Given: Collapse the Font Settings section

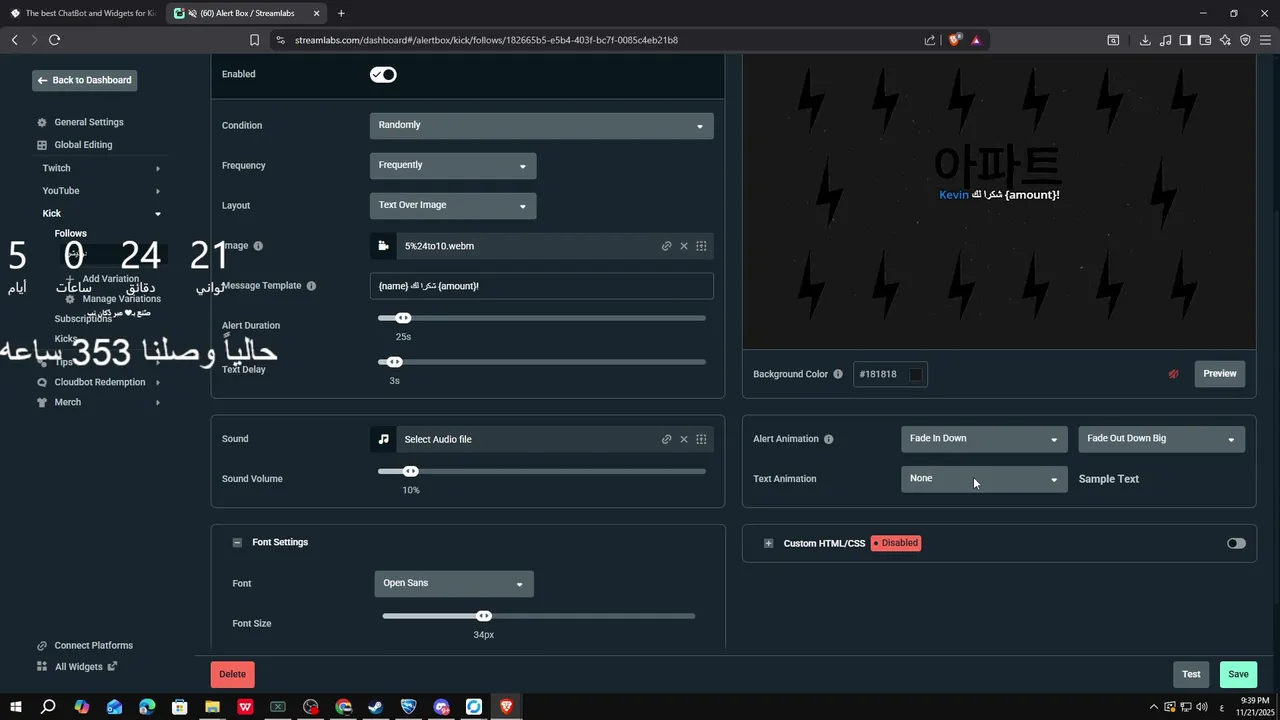Looking at the screenshot, I should click(x=237, y=543).
